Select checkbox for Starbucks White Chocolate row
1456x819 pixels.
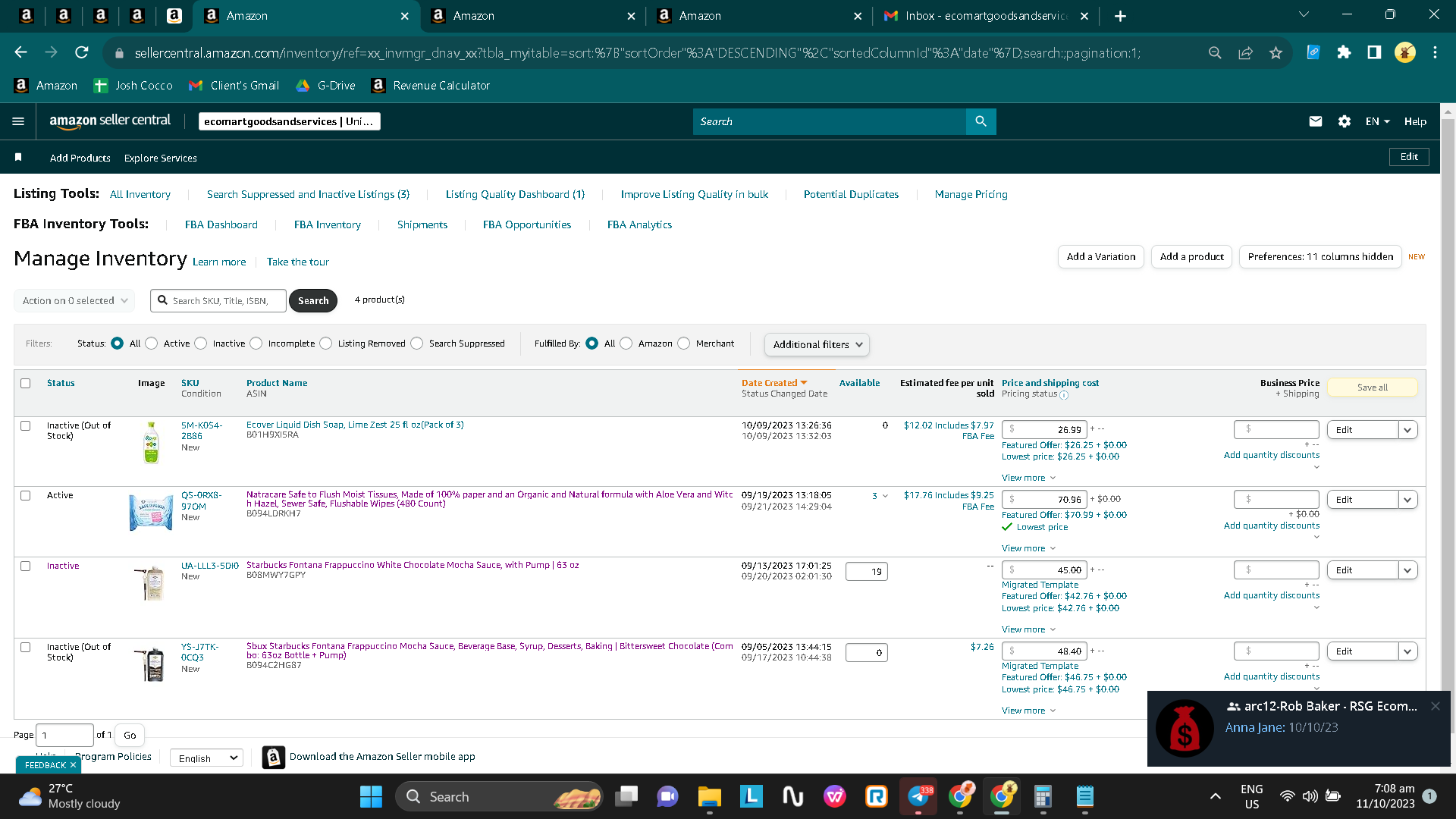(x=25, y=566)
